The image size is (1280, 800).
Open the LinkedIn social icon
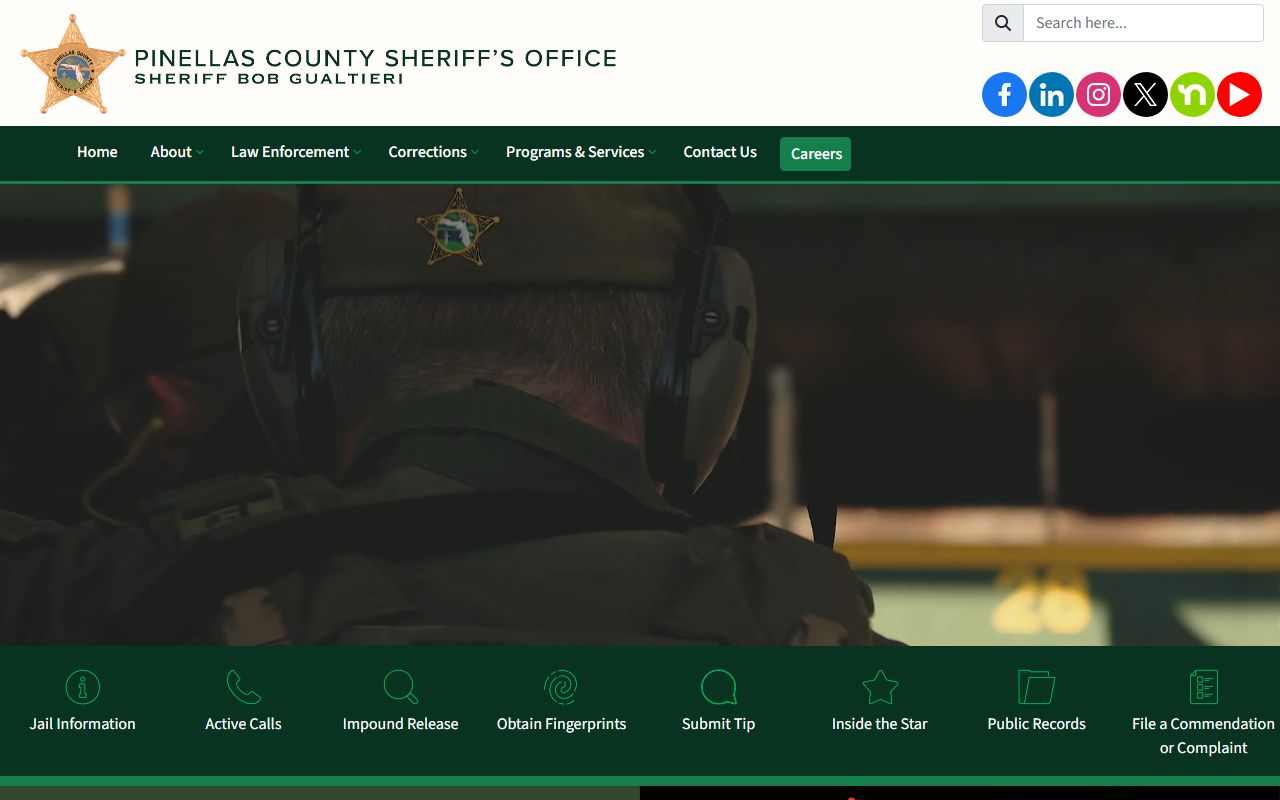click(1051, 95)
